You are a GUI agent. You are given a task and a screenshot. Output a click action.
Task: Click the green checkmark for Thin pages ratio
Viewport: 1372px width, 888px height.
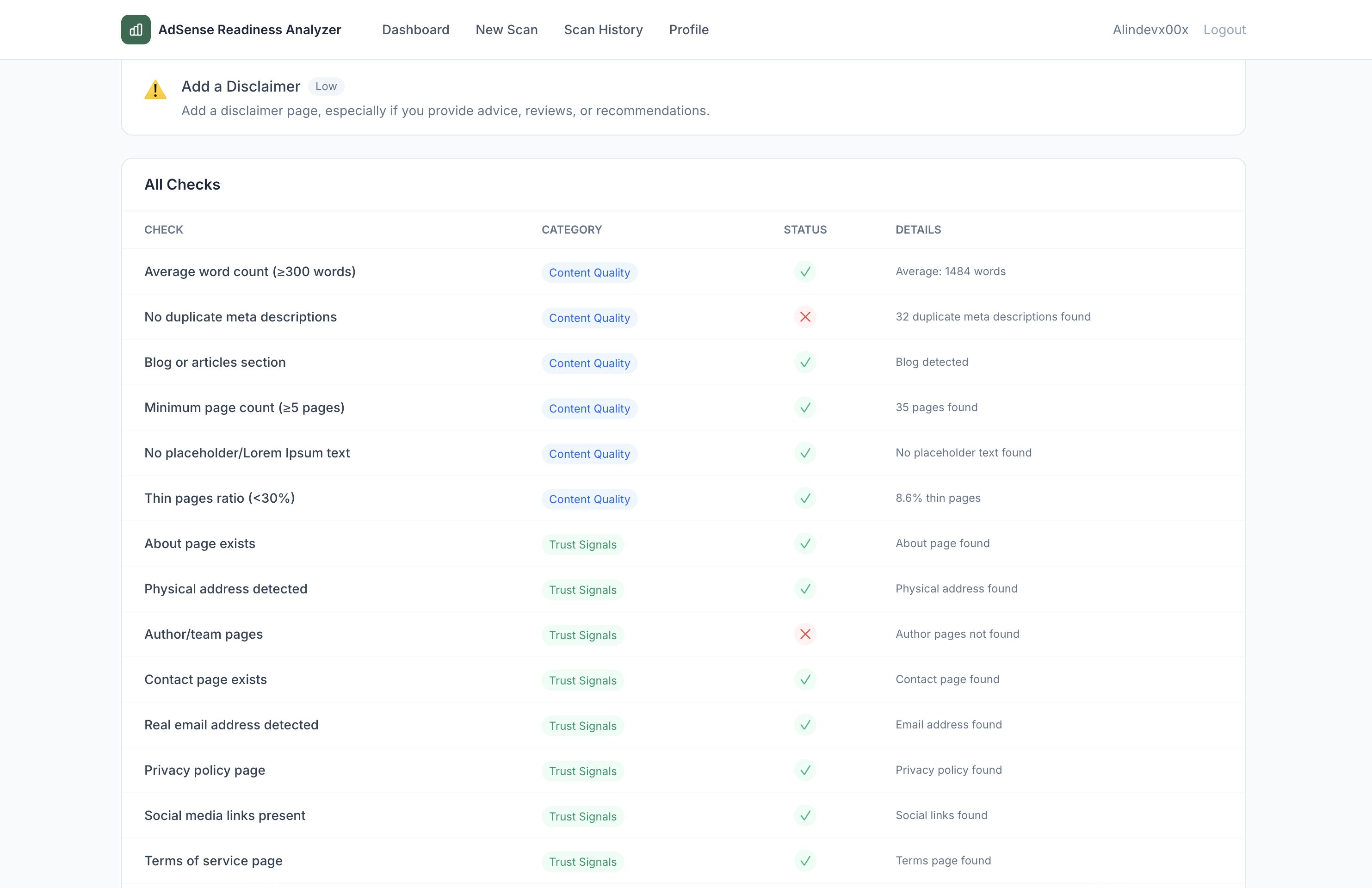(x=805, y=498)
